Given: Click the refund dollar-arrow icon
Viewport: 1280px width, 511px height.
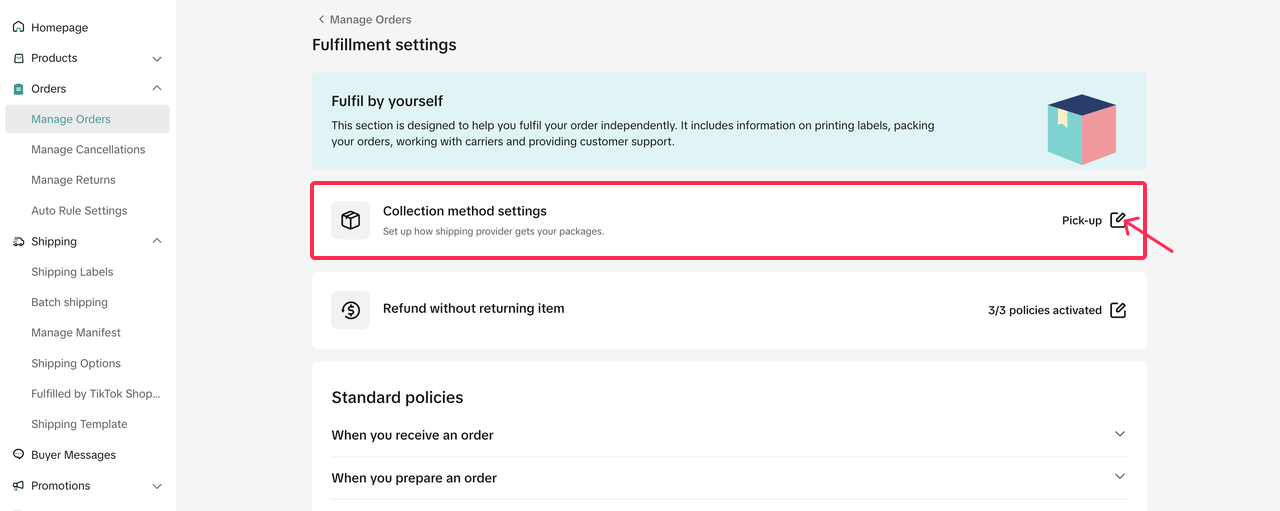Looking at the screenshot, I should click(350, 310).
